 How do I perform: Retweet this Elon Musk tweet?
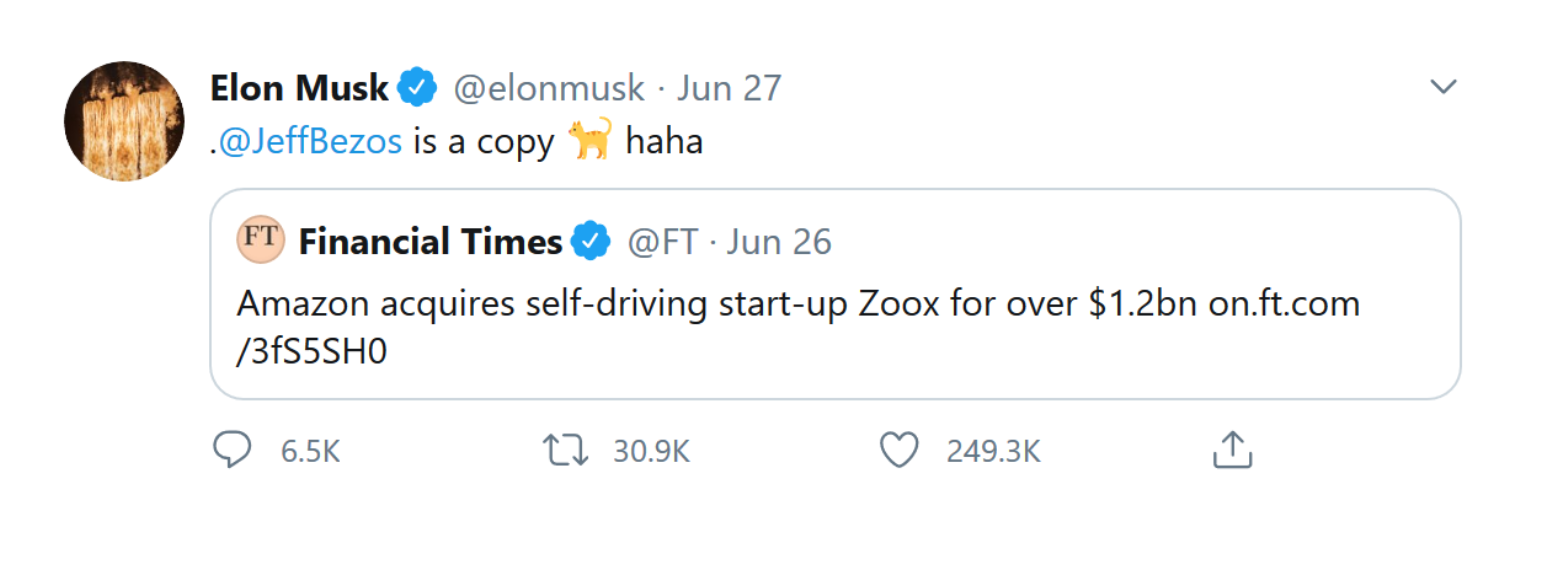563,451
